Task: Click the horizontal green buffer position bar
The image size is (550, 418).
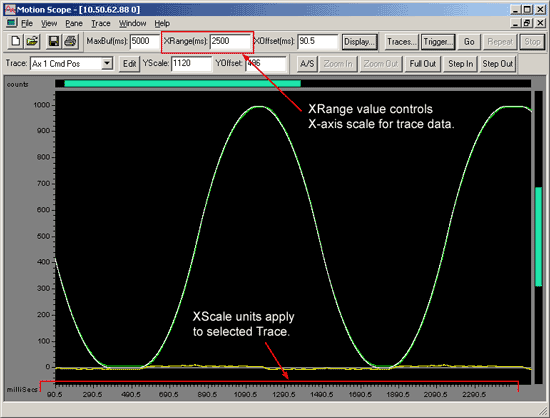Action: pos(182,83)
